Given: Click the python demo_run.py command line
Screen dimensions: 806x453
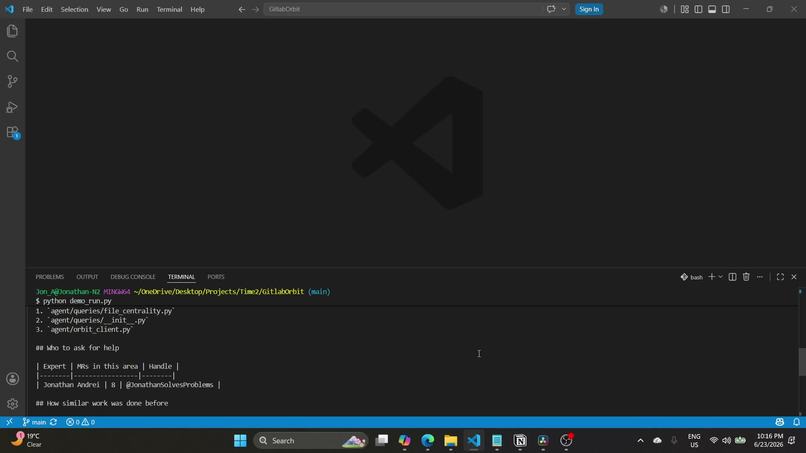Looking at the screenshot, I should pos(77,301).
